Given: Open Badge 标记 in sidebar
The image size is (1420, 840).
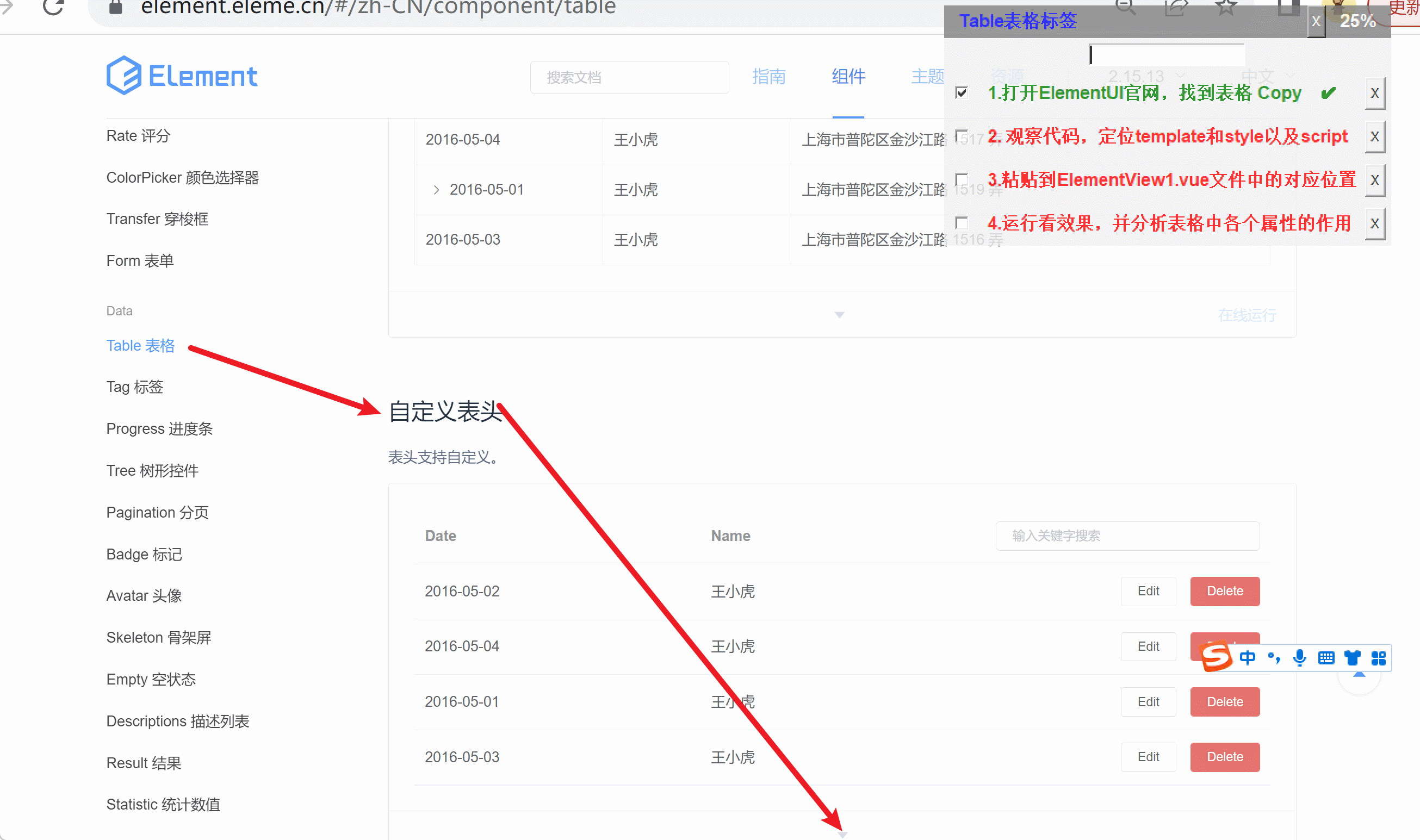Looking at the screenshot, I should tap(144, 554).
